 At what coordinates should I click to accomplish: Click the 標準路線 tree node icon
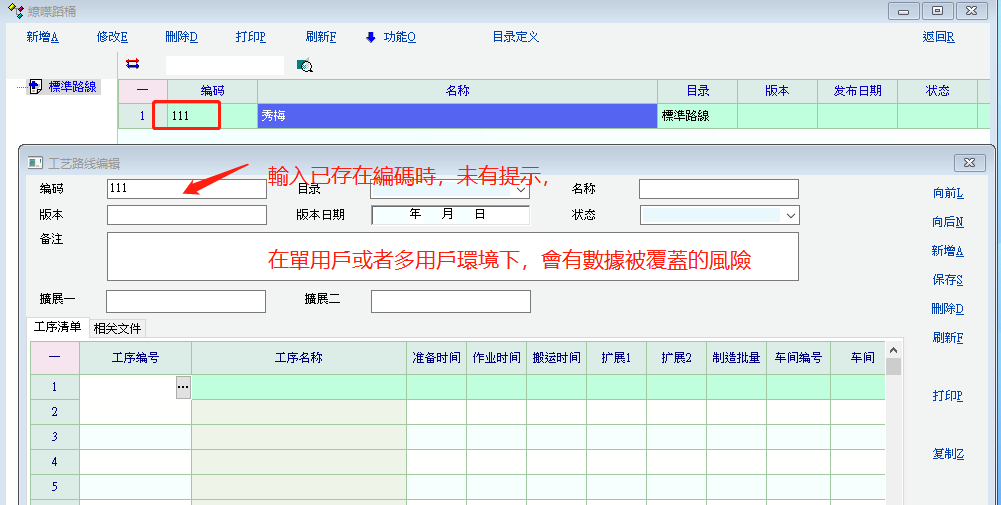click(35, 87)
